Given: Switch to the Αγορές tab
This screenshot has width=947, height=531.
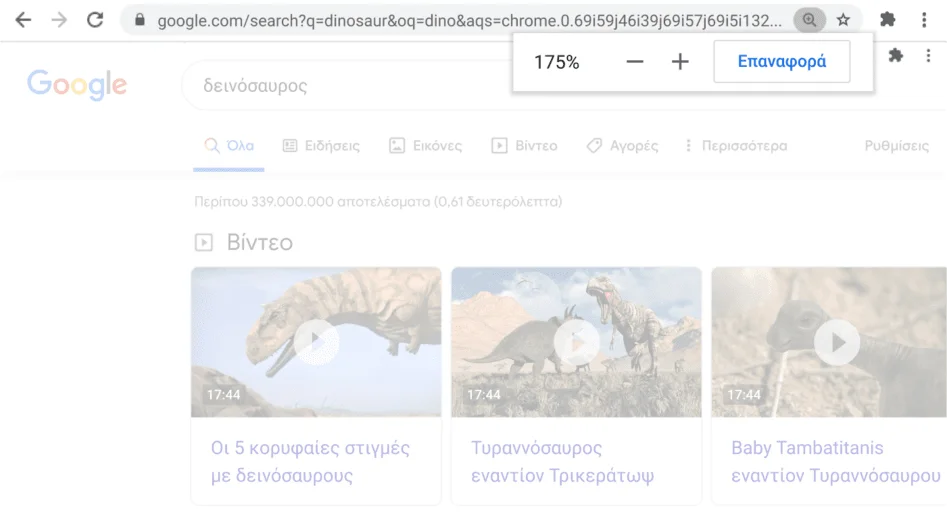Looking at the screenshot, I should coord(622,146).
